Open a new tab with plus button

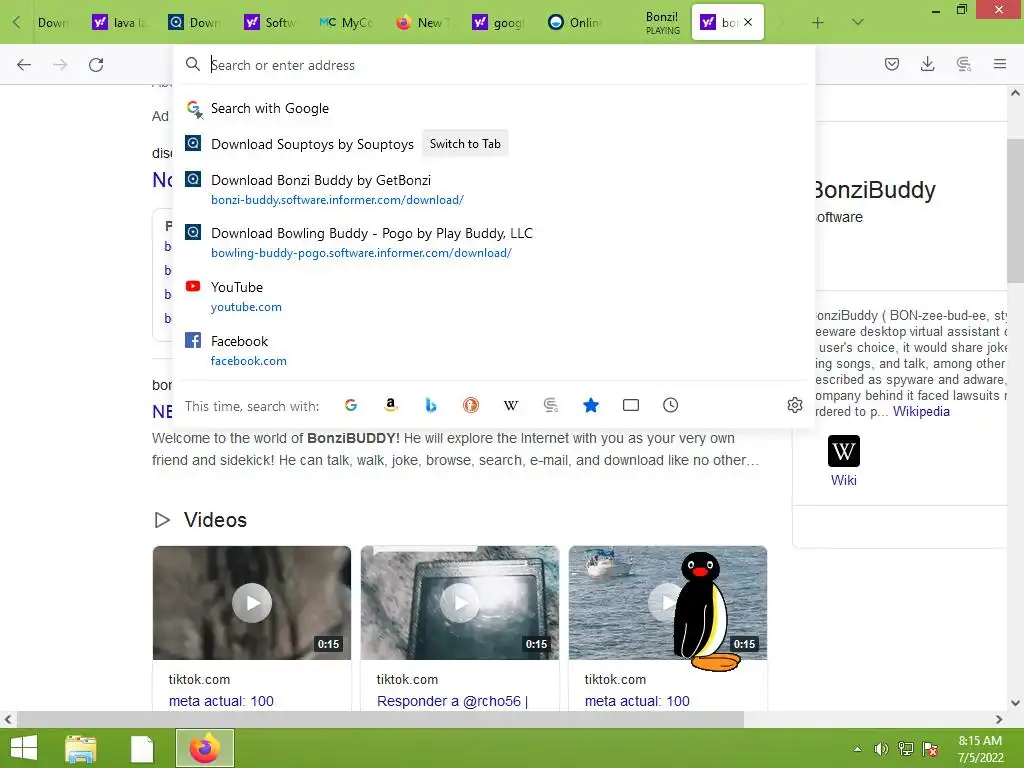tap(818, 23)
